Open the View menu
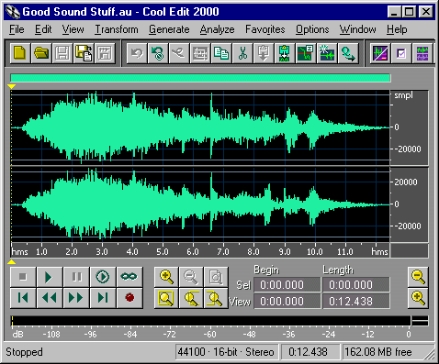439x364 pixels. 73,29
